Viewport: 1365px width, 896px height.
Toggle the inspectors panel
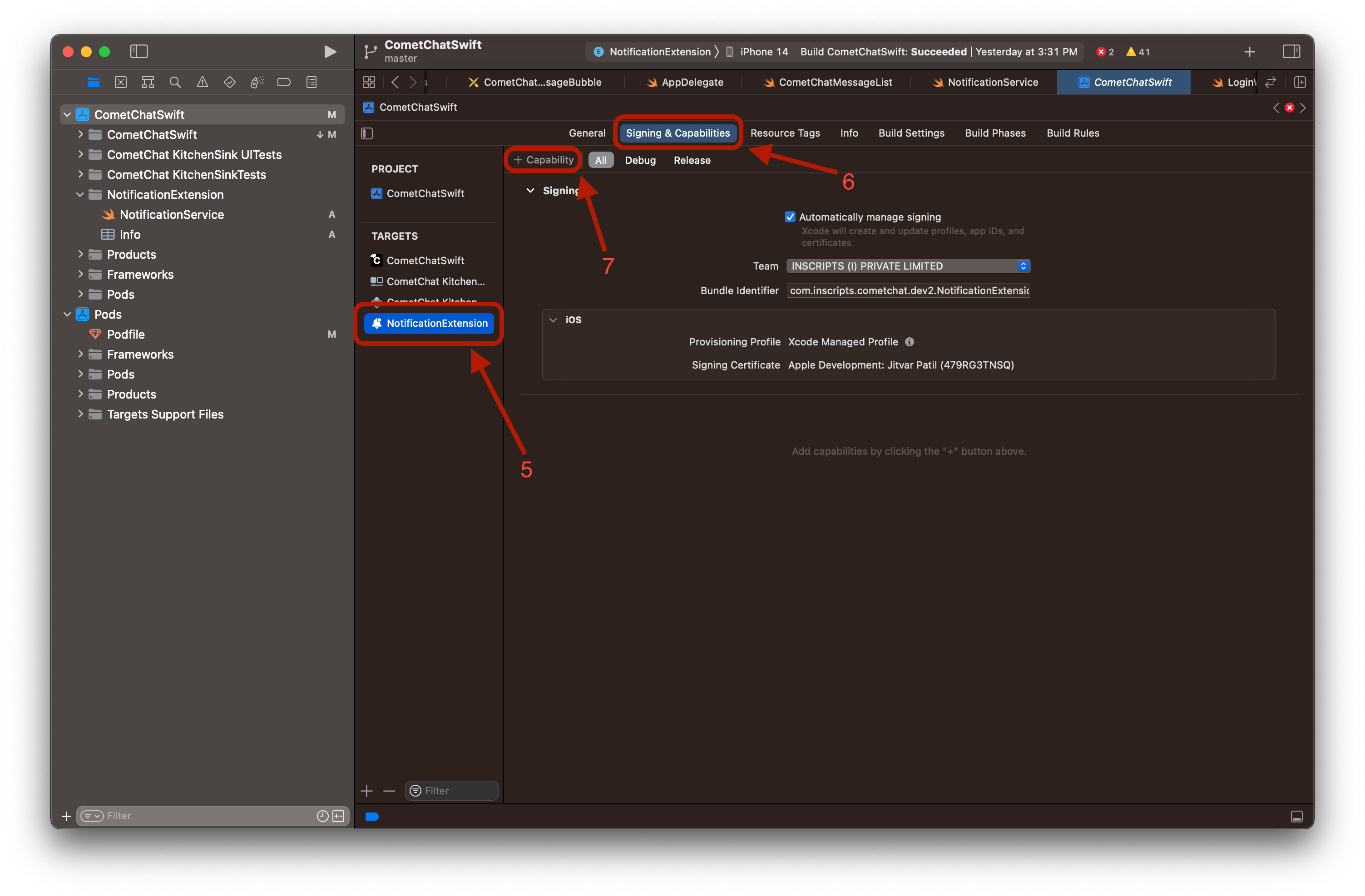click(1291, 52)
